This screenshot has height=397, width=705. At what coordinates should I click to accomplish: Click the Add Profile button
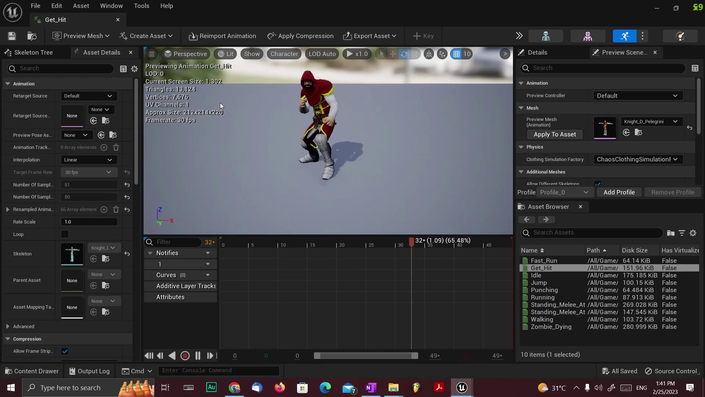click(619, 192)
